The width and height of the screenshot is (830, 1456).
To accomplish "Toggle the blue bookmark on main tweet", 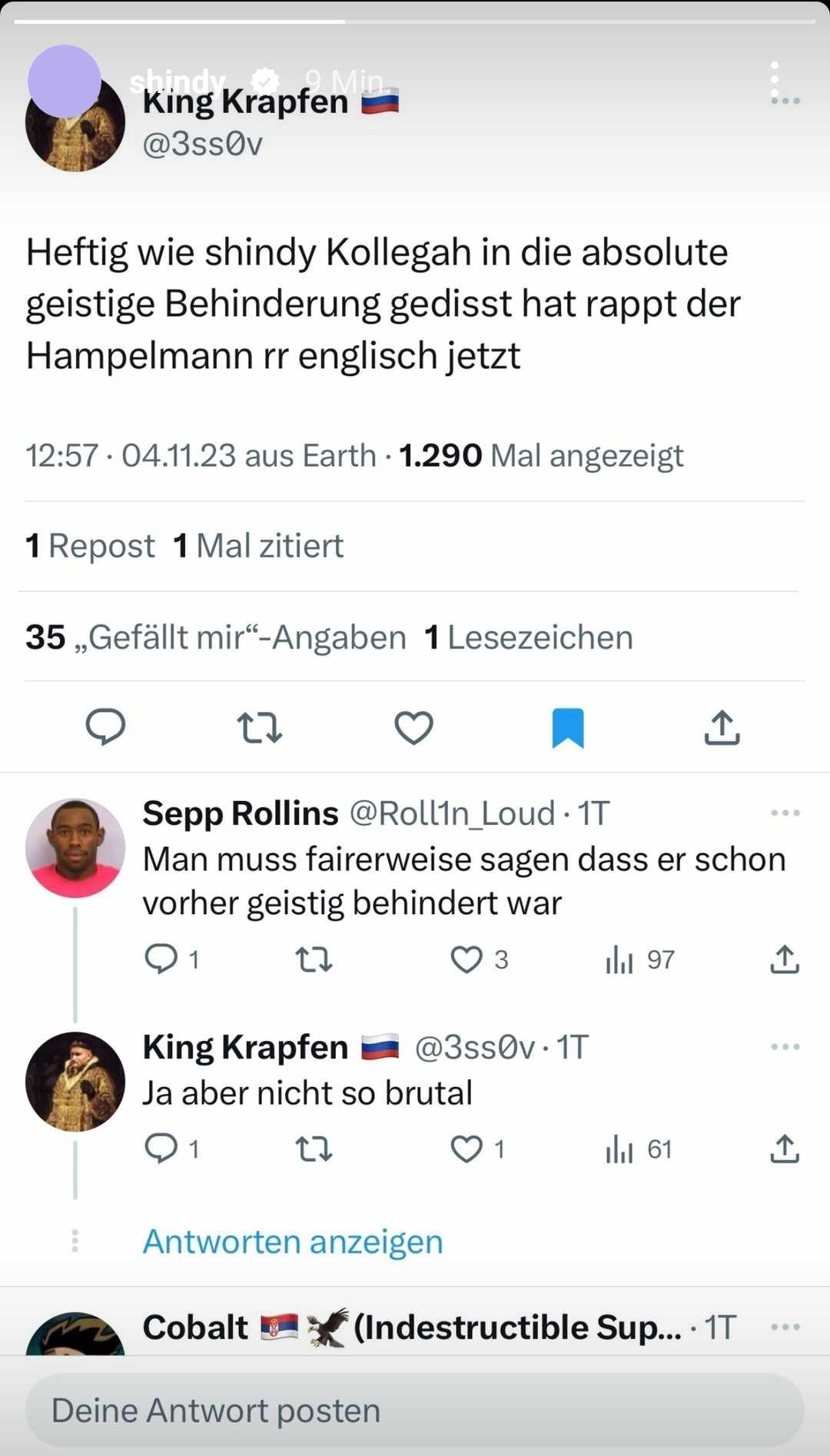I will click(568, 727).
